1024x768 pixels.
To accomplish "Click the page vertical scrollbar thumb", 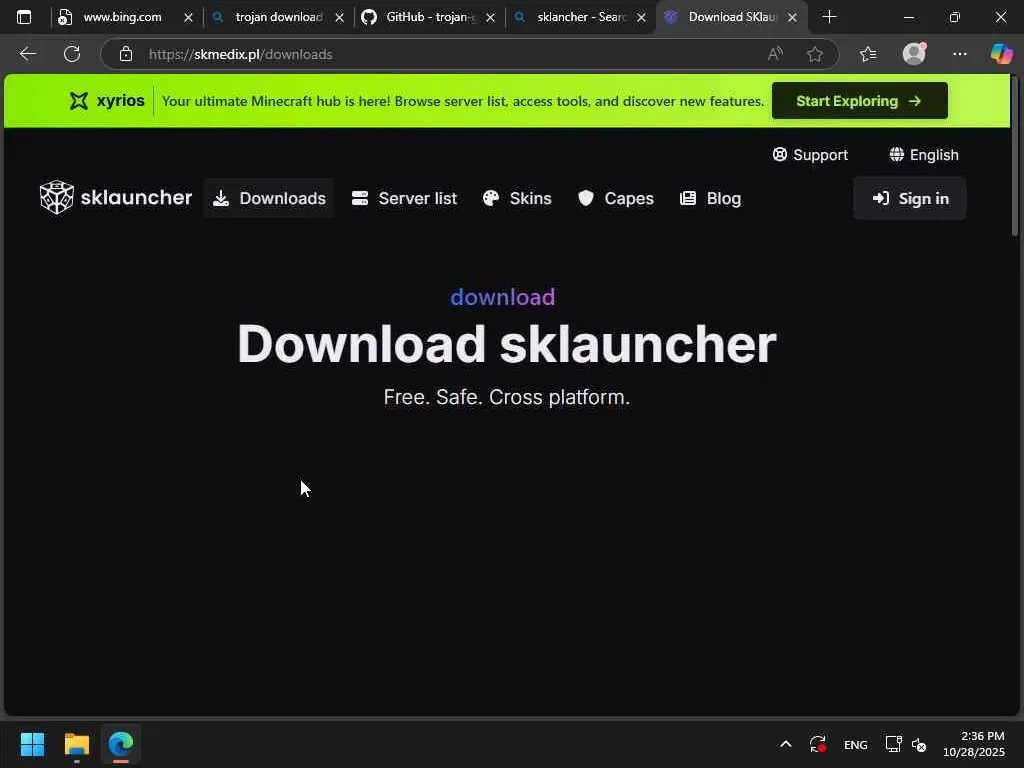I will [1015, 155].
